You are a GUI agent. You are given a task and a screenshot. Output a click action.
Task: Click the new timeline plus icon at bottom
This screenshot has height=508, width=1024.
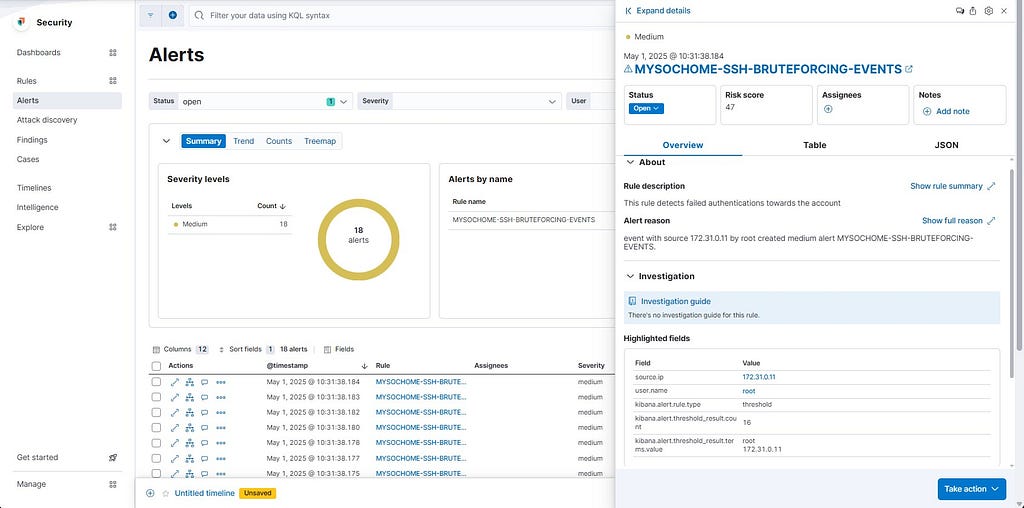coord(150,493)
